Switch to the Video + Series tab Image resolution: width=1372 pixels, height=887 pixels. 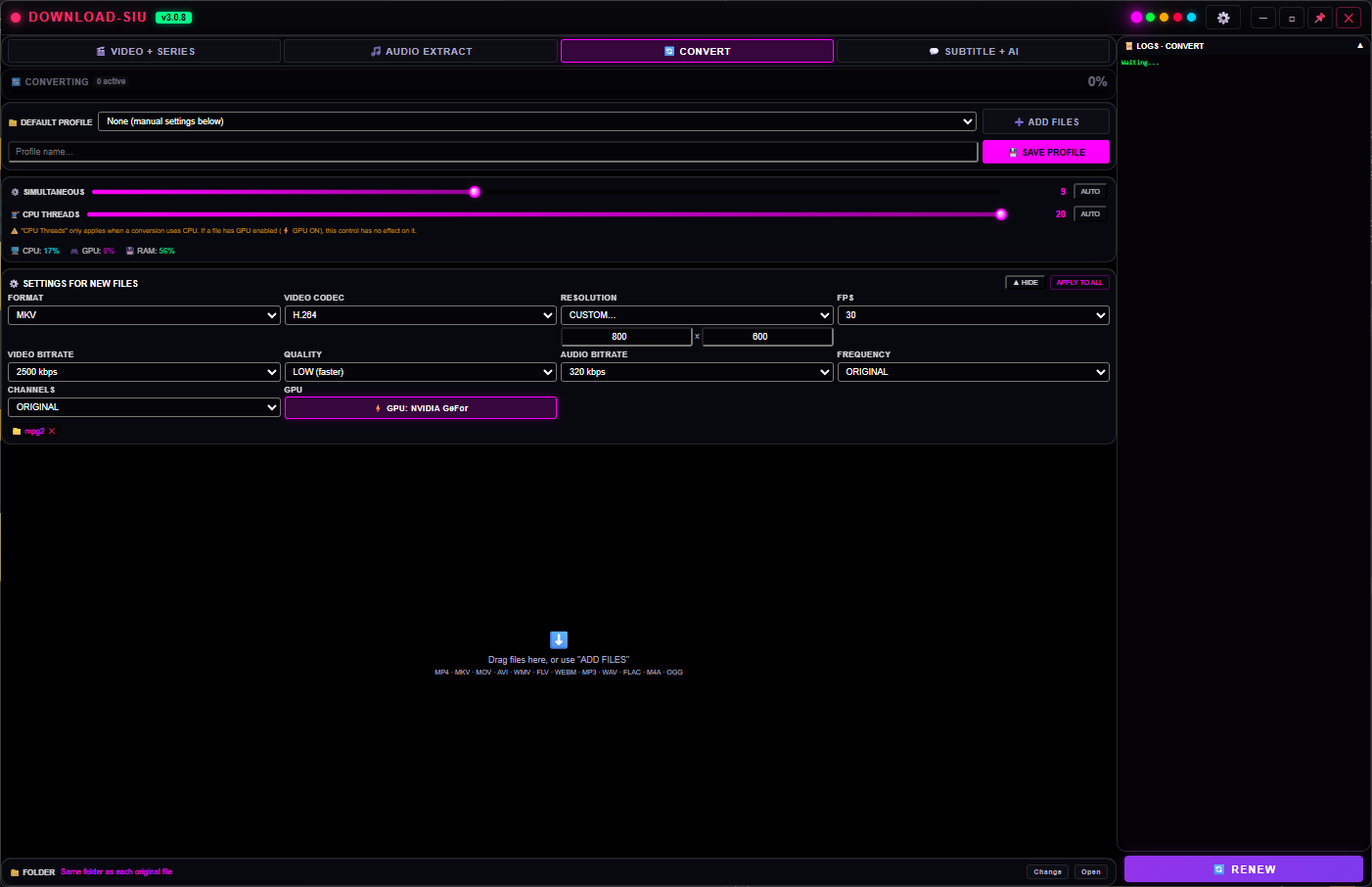click(145, 51)
